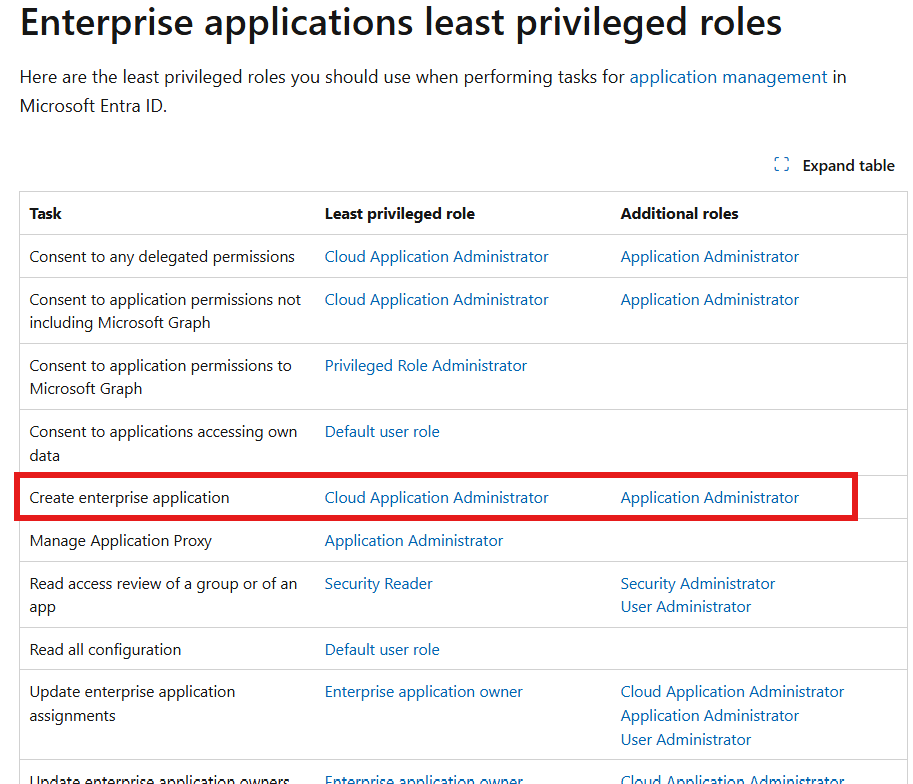
Task: Open the Security Reader link
Action: tap(378, 584)
